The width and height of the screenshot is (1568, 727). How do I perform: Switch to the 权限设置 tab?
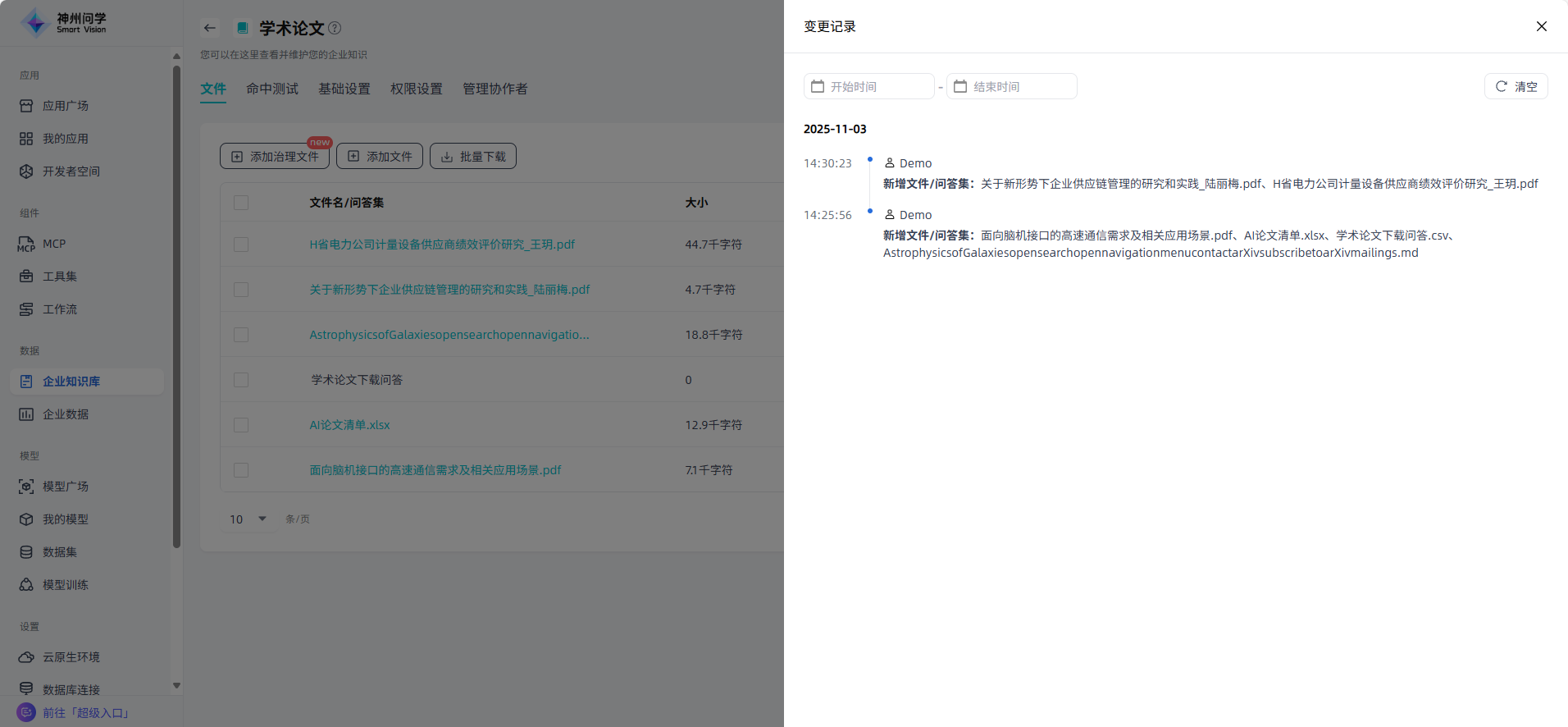(416, 89)
